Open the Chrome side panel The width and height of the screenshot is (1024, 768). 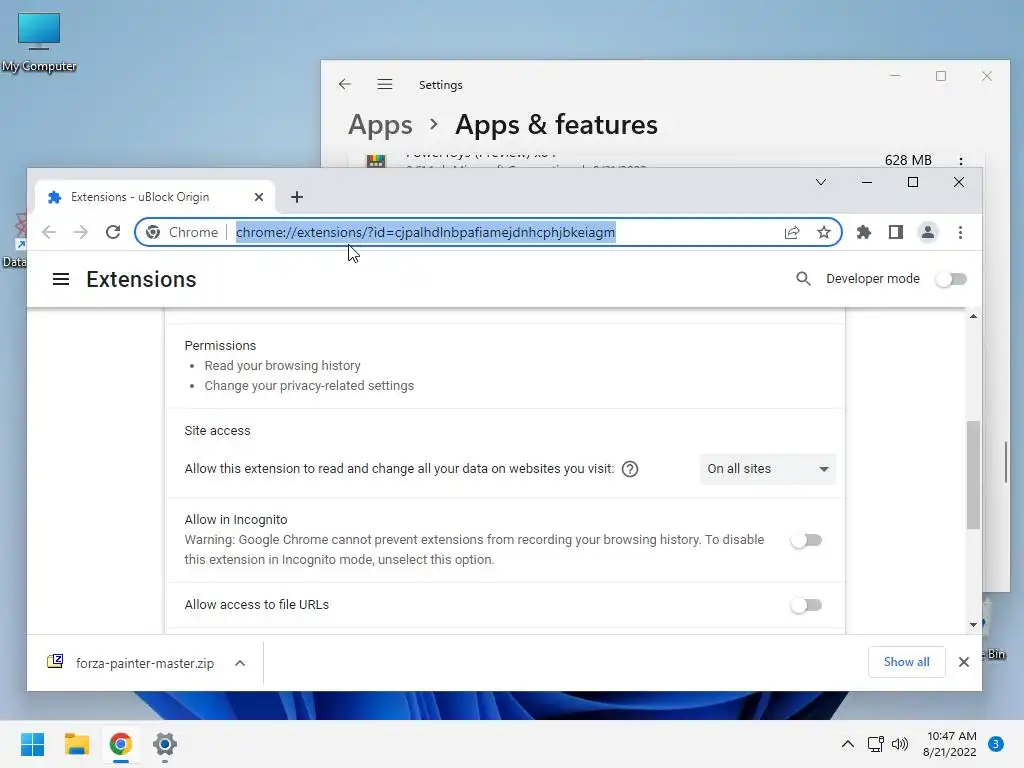click(896, 232)
